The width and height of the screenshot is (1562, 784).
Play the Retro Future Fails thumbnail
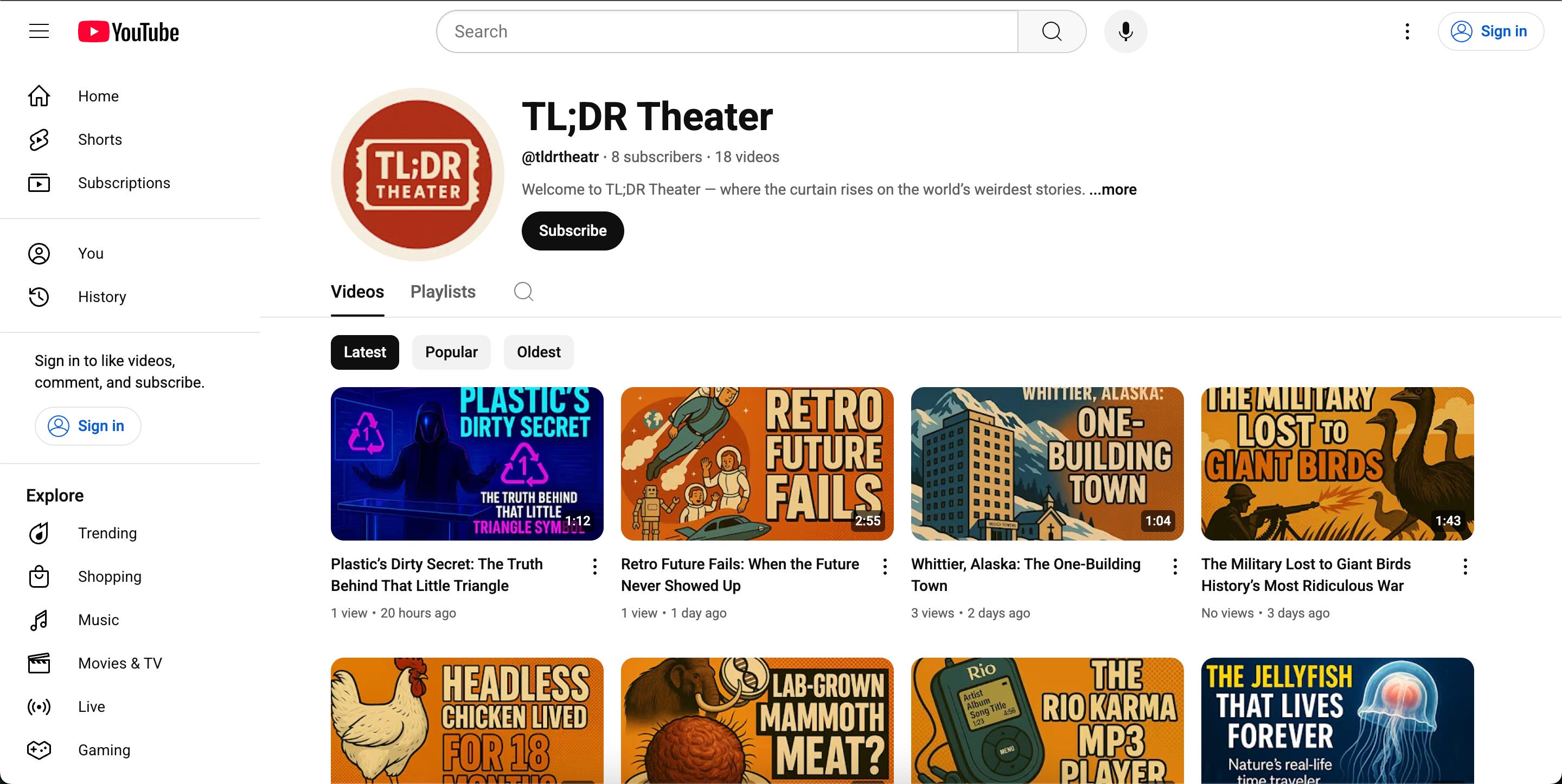pyautogui.click(x=757, y=464)
